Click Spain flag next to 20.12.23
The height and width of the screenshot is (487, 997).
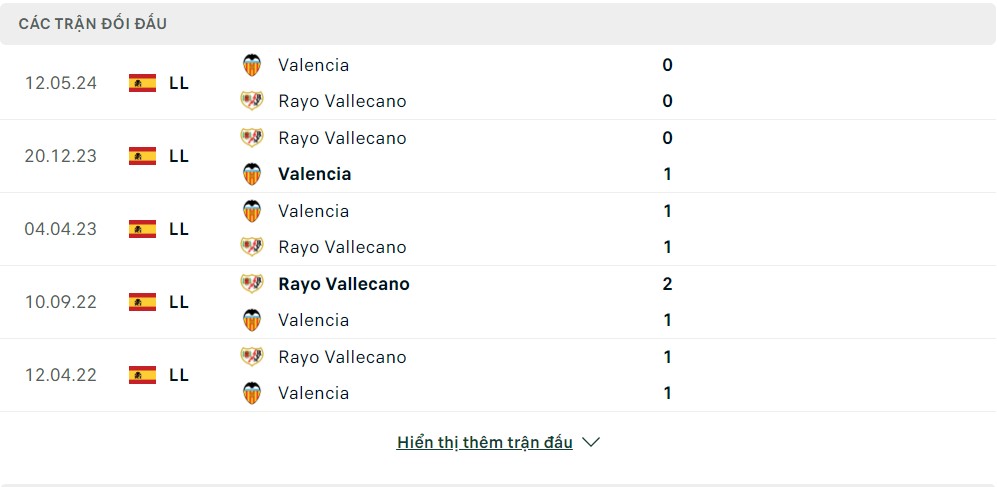[x=142, y=156]
